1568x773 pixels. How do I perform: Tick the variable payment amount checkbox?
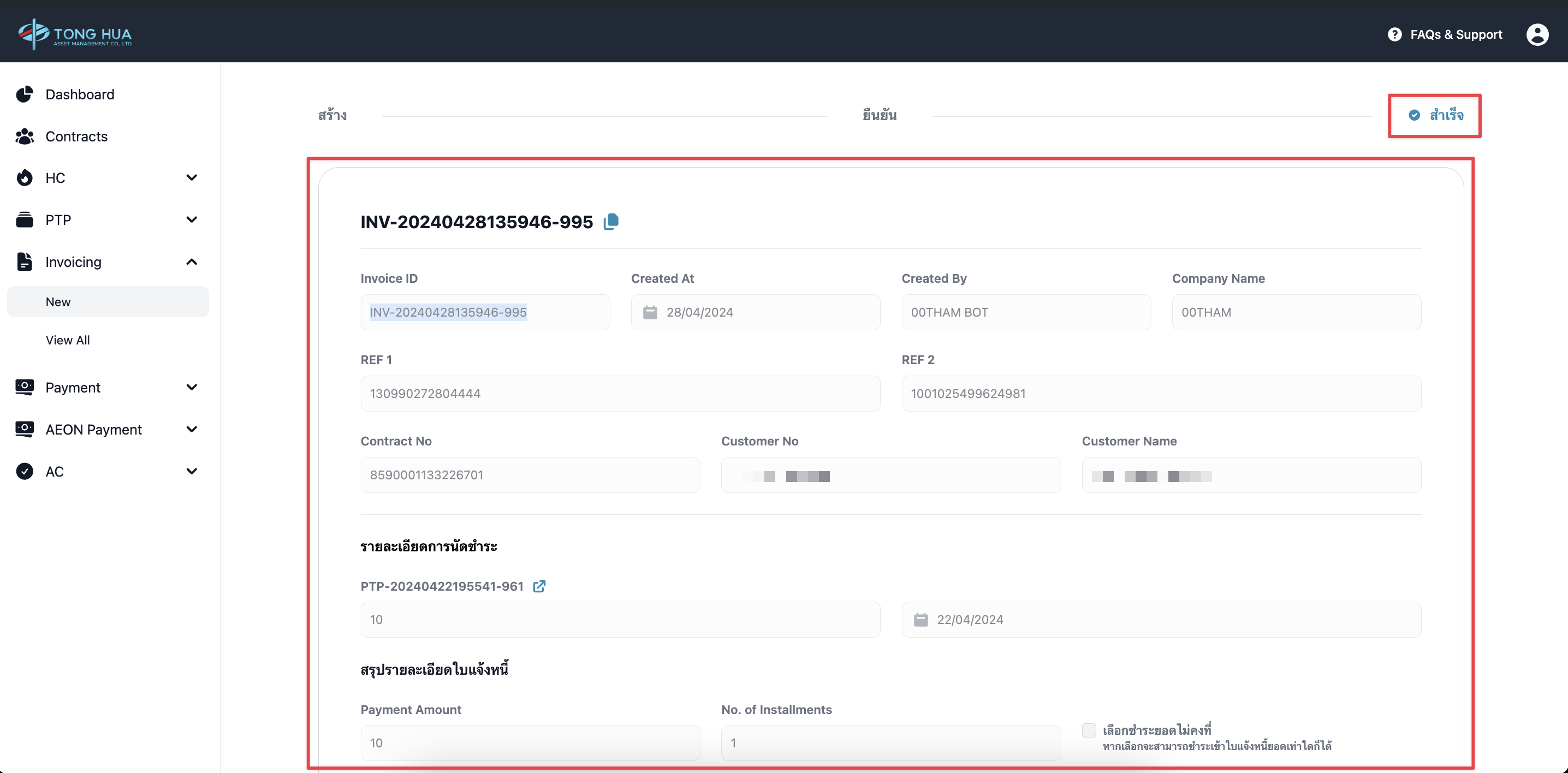(x=1088, y=730)
